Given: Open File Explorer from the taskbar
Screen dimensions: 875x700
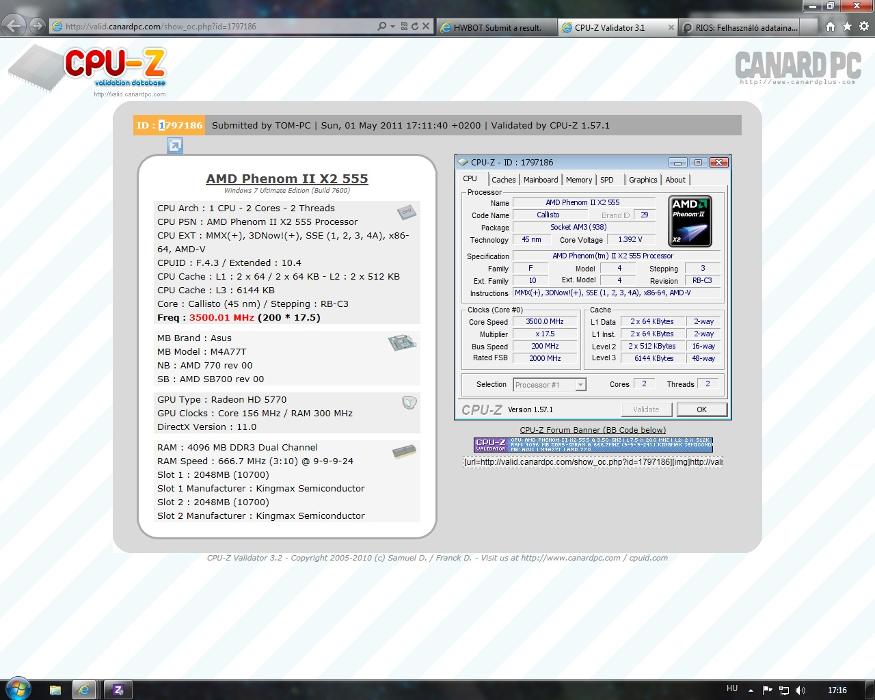Looking at the screenshot, I should [55, 691].
